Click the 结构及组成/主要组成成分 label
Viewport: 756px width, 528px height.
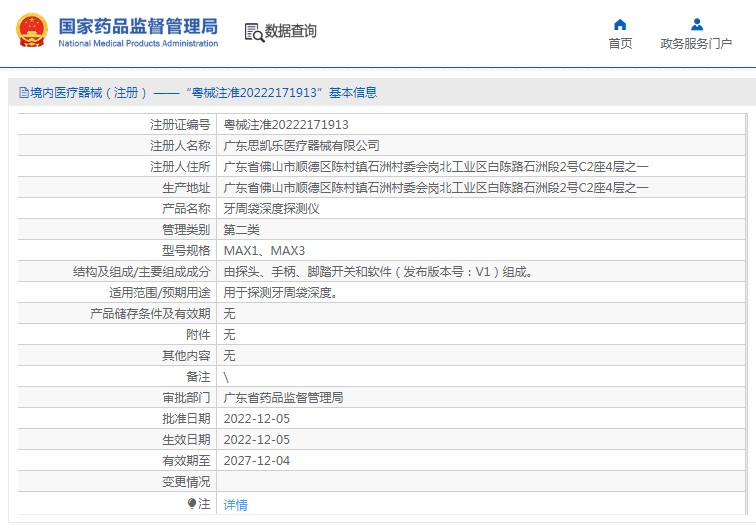142,272
